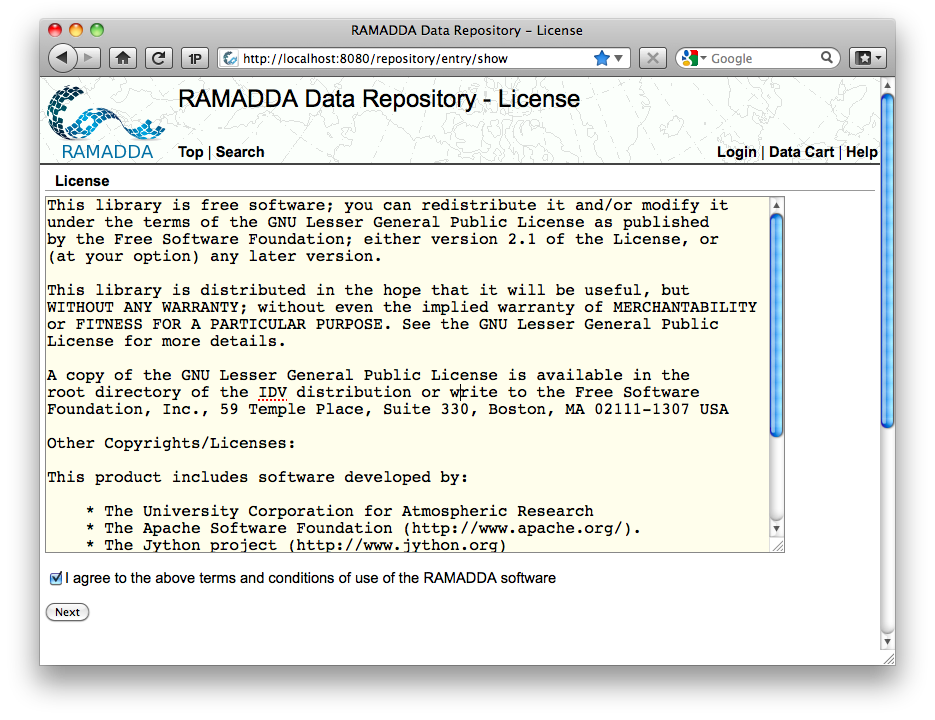Go back with the browser back arrow
Screen dimensions: 935x720
(x=62, y=58)
